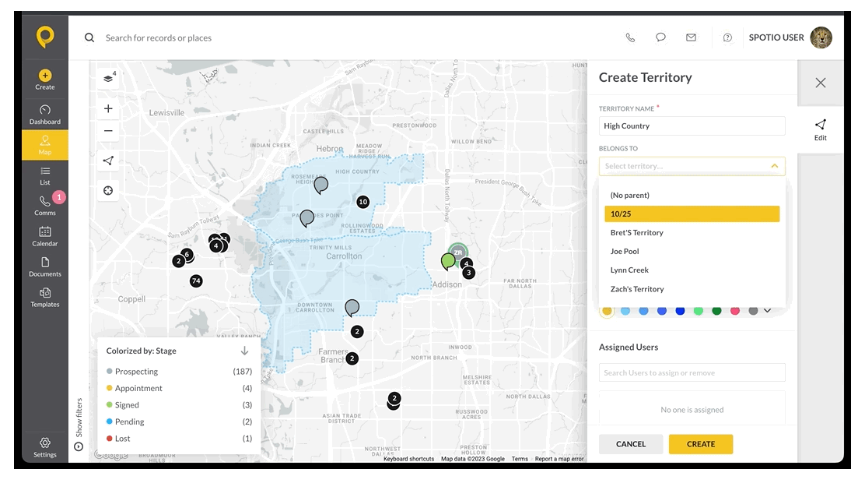Image resolution: width=866 pixels, height=478 pixels.
Task: Open the mail envelope icon in the top bar
Action: click(691, 38)
